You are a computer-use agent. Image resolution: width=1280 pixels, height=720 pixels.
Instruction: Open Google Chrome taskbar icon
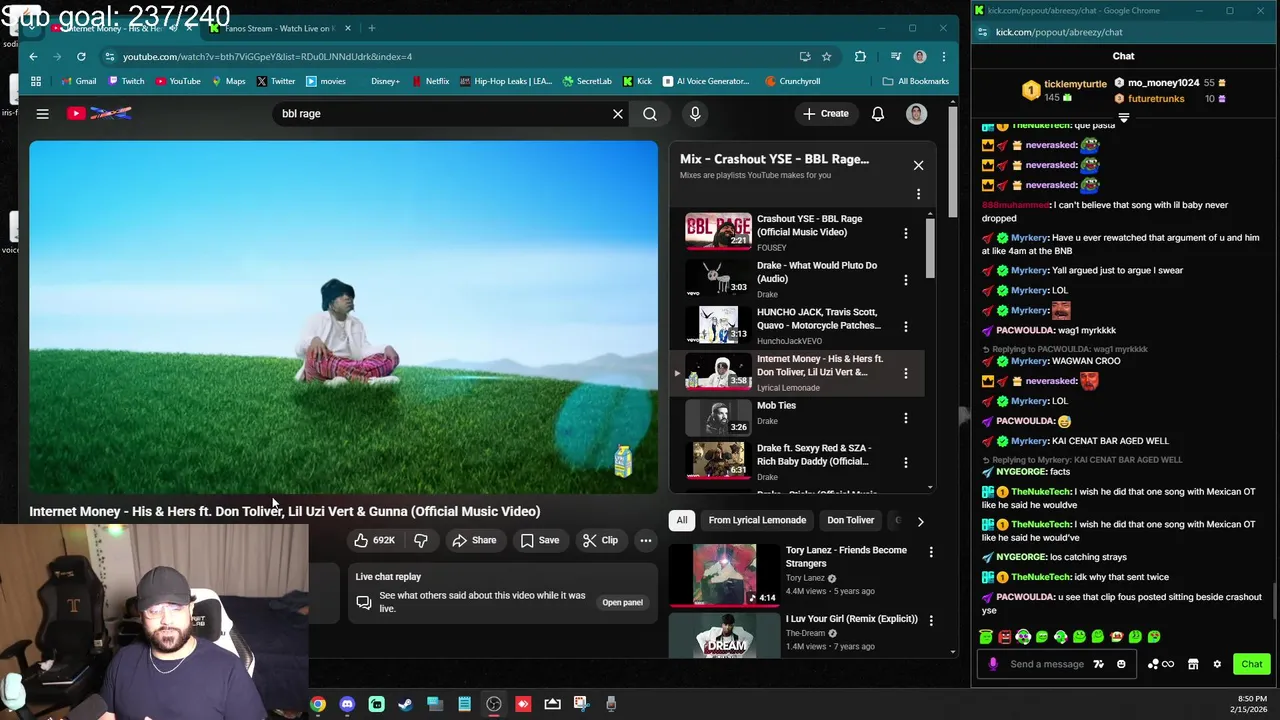317,704
